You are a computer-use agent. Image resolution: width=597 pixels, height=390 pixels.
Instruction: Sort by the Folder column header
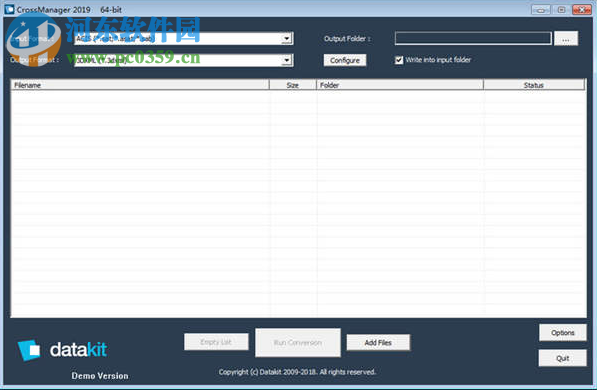point(400,85)
